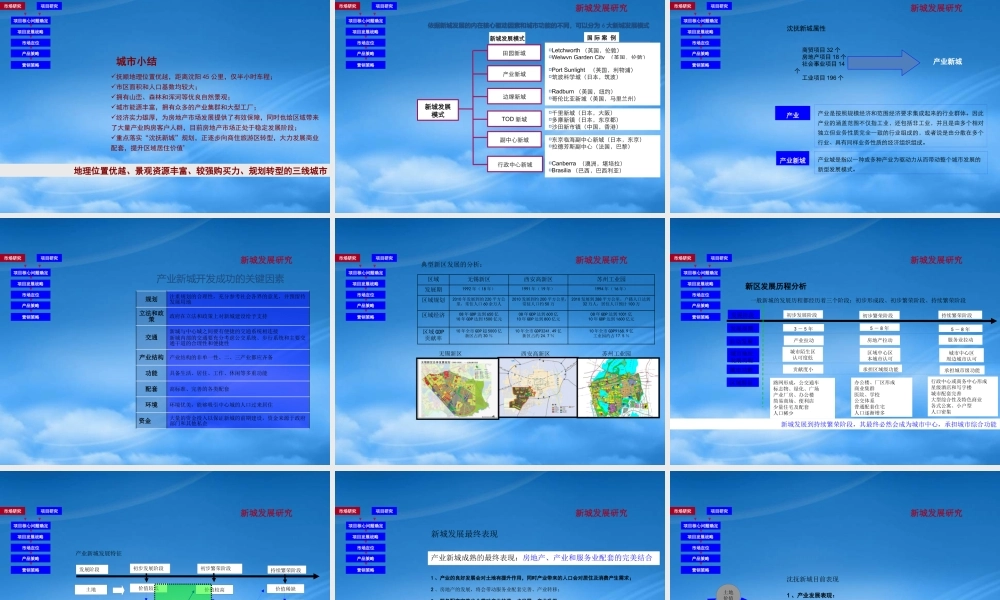Image resolution: width=1000 pixels, height=600 pixels.
Task: Select the central 新城发展模式 box
Action: tap(438, 110)
